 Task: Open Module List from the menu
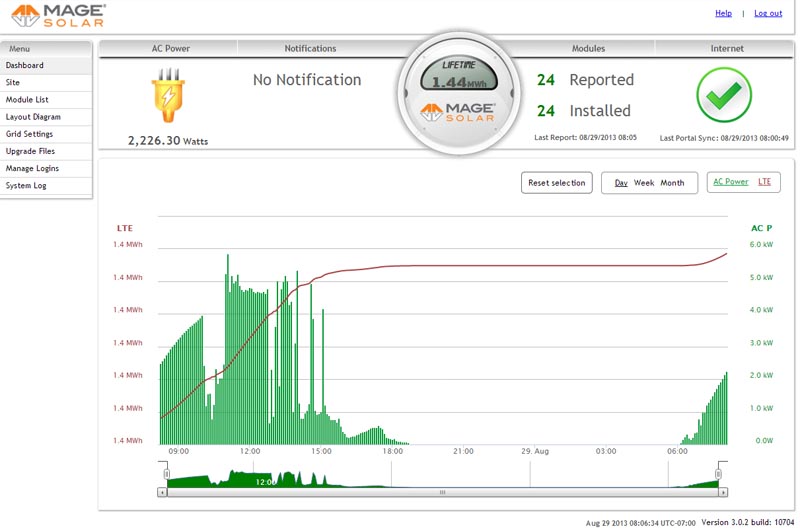(27, 100)
